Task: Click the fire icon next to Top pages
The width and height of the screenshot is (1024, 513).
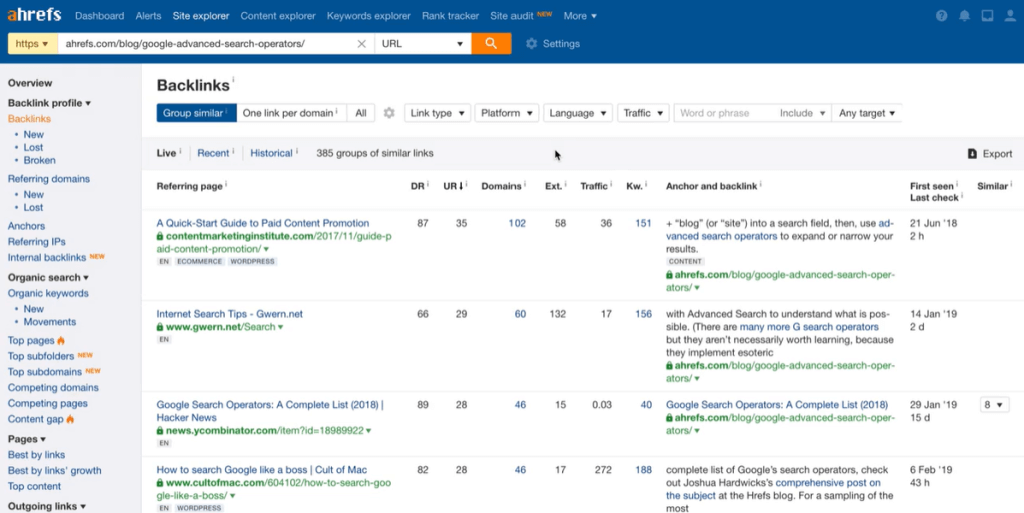Action: click(x=61, y=340)
